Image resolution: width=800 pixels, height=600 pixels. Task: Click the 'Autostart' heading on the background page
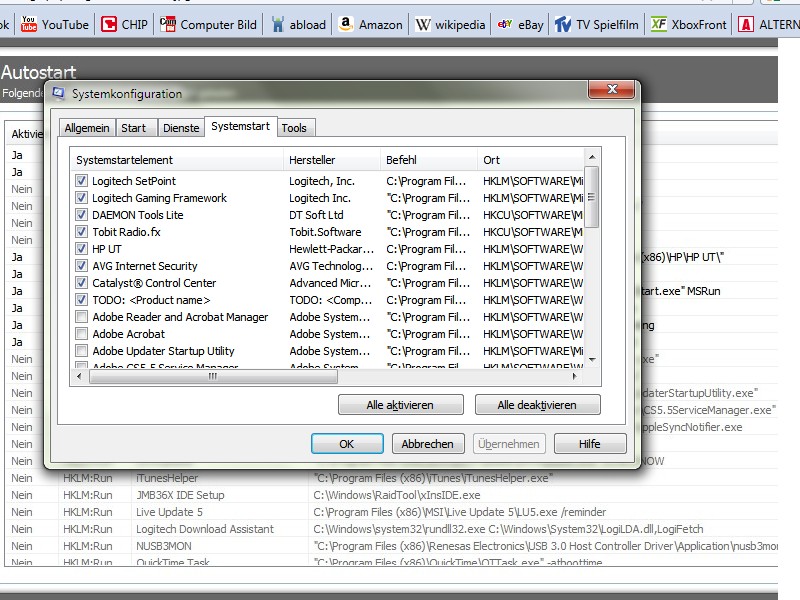pos(38,72)
